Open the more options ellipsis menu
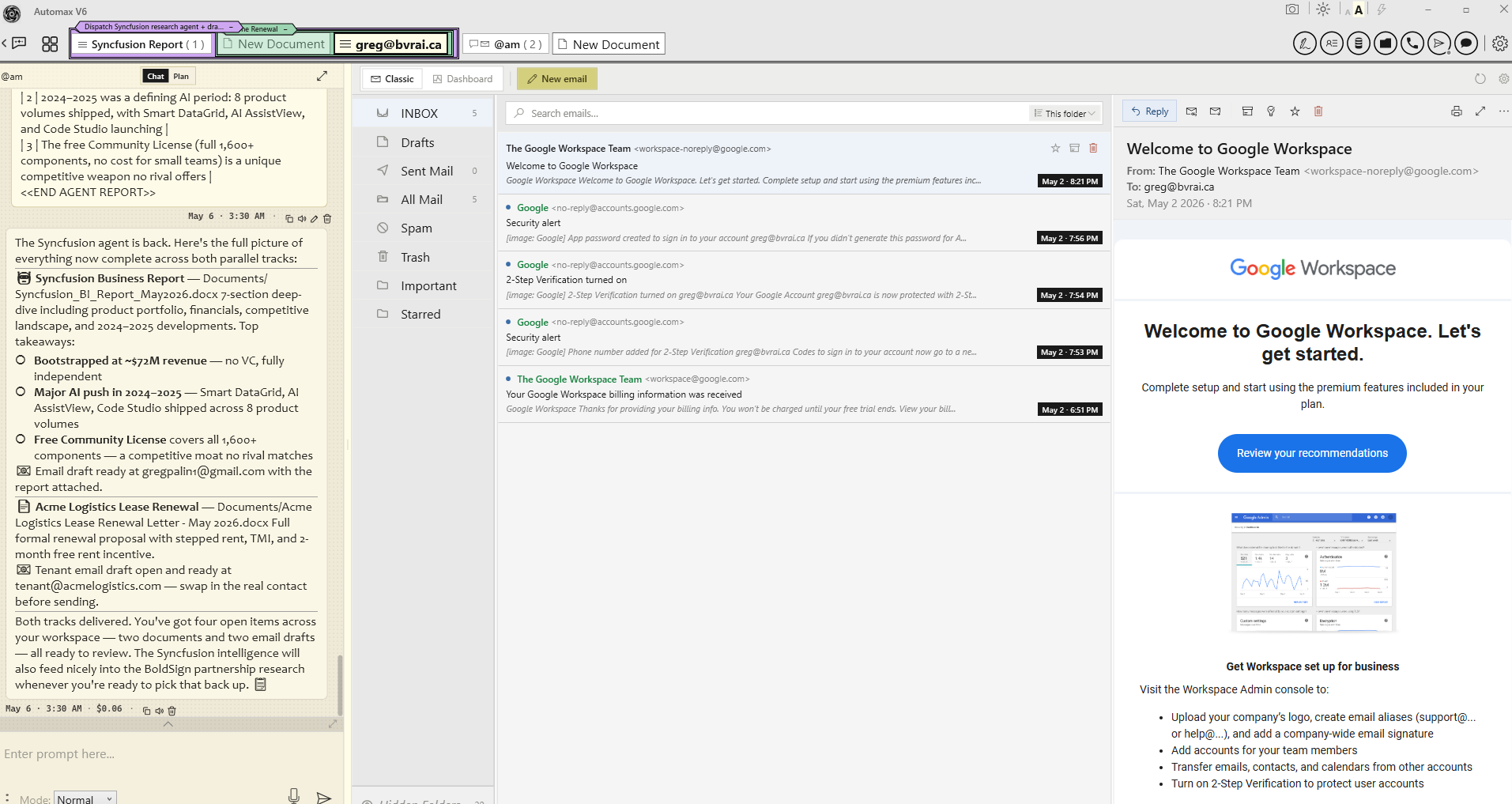The width and height of the screenshot is (1512, 804). tap(1503, 111)
